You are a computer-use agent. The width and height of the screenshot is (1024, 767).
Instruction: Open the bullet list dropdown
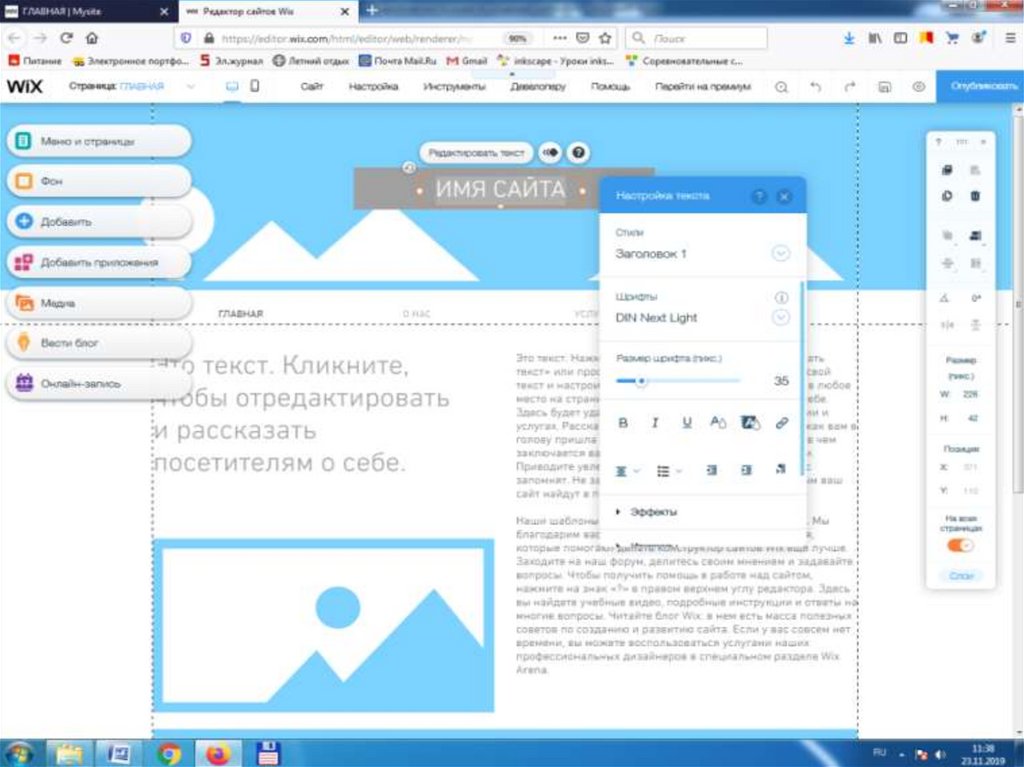point(669,470)
